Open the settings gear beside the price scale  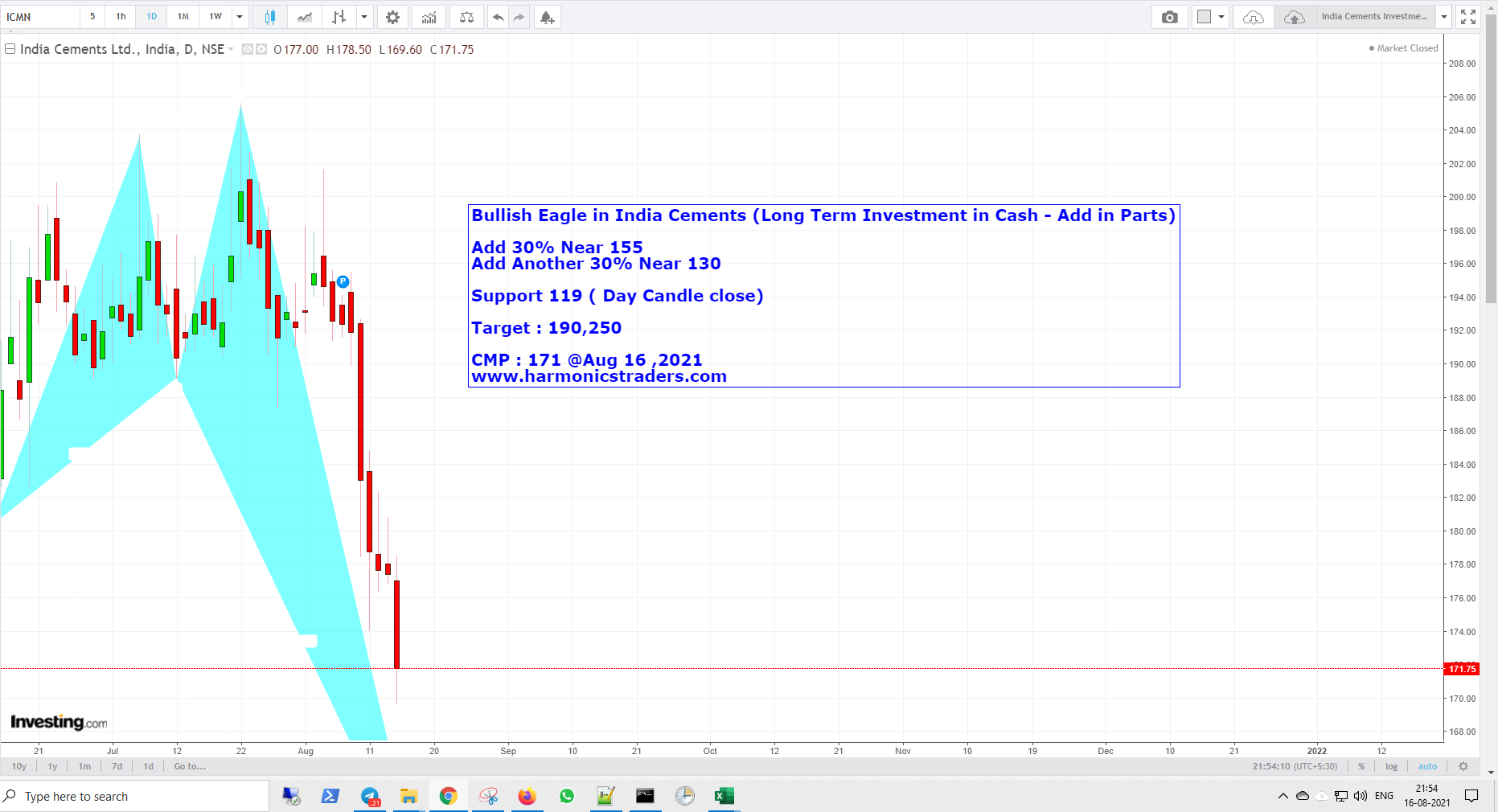[1463, 766]
